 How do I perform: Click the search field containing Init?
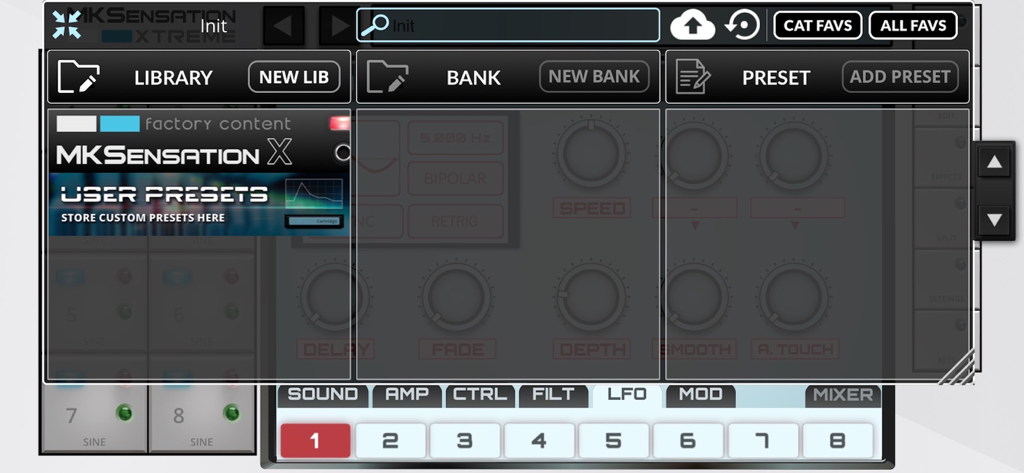pos(508,25)
